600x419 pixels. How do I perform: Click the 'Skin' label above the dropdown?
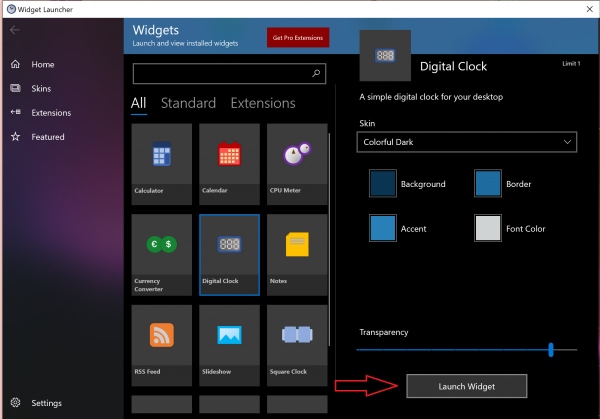[x=367, y=123]
